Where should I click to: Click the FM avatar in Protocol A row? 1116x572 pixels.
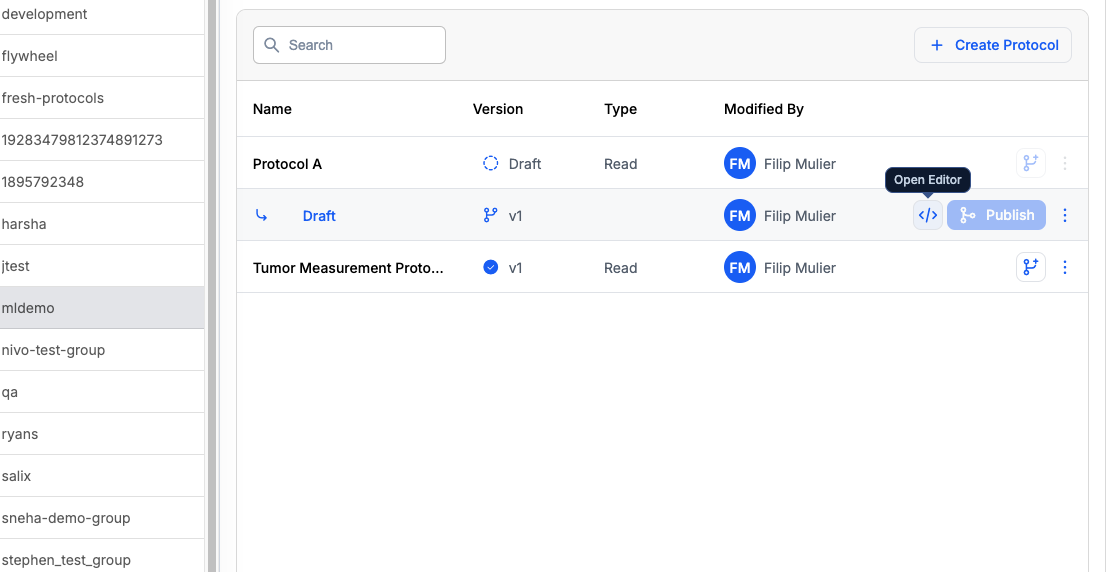(x=739, y=164)
